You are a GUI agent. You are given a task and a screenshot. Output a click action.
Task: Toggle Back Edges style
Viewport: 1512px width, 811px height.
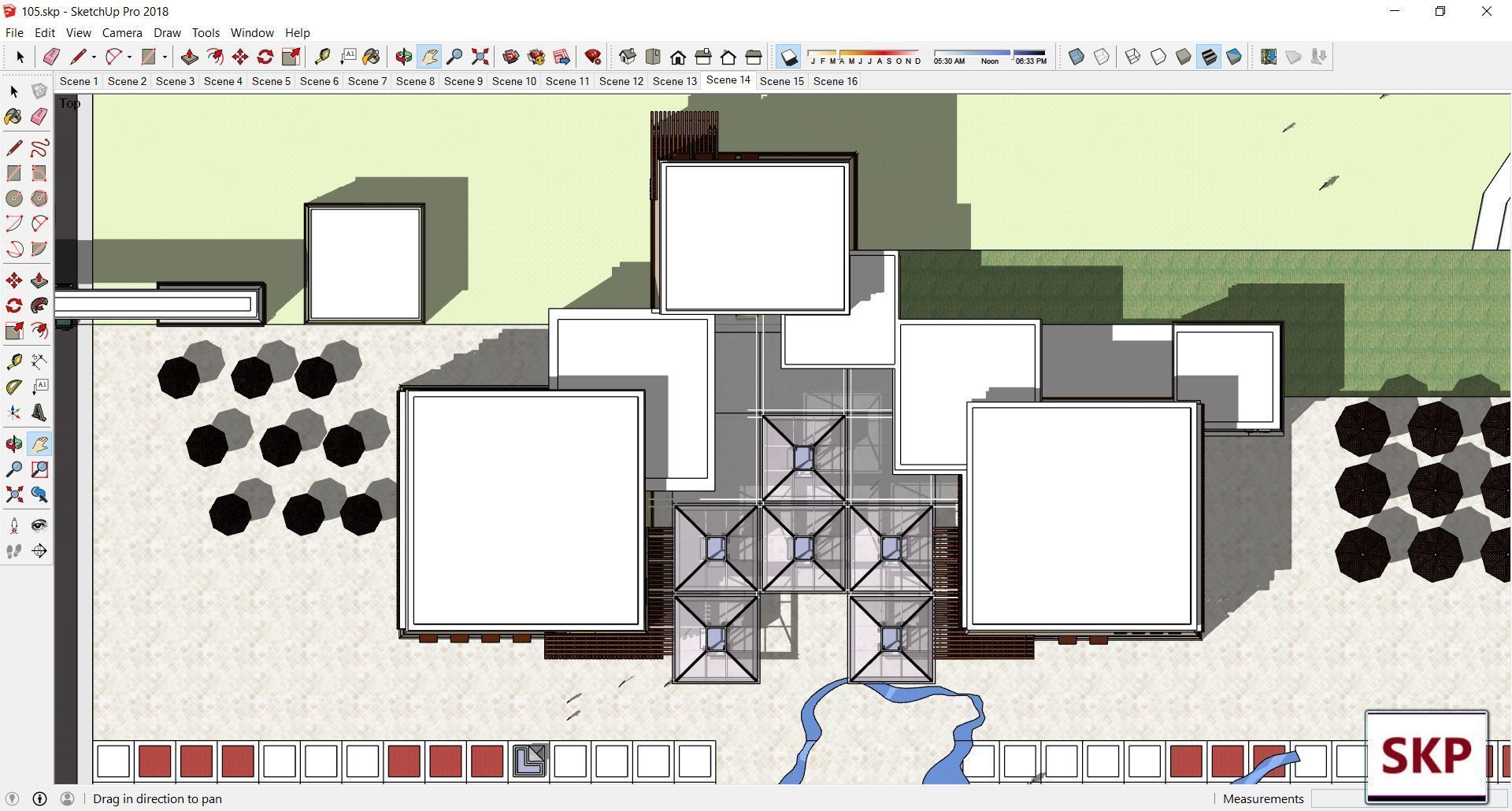(1102, 57)
